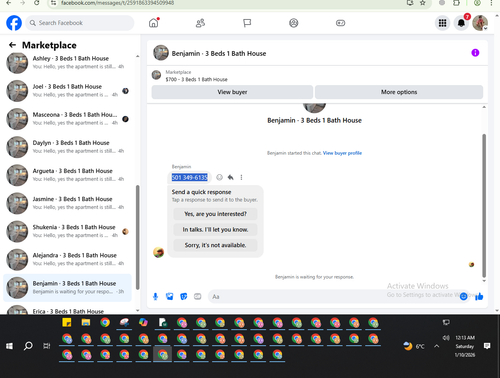500x378 pixels.
Task: Open Argueta 3 Beds 1 Bath conversation
Action: point(68,175)
